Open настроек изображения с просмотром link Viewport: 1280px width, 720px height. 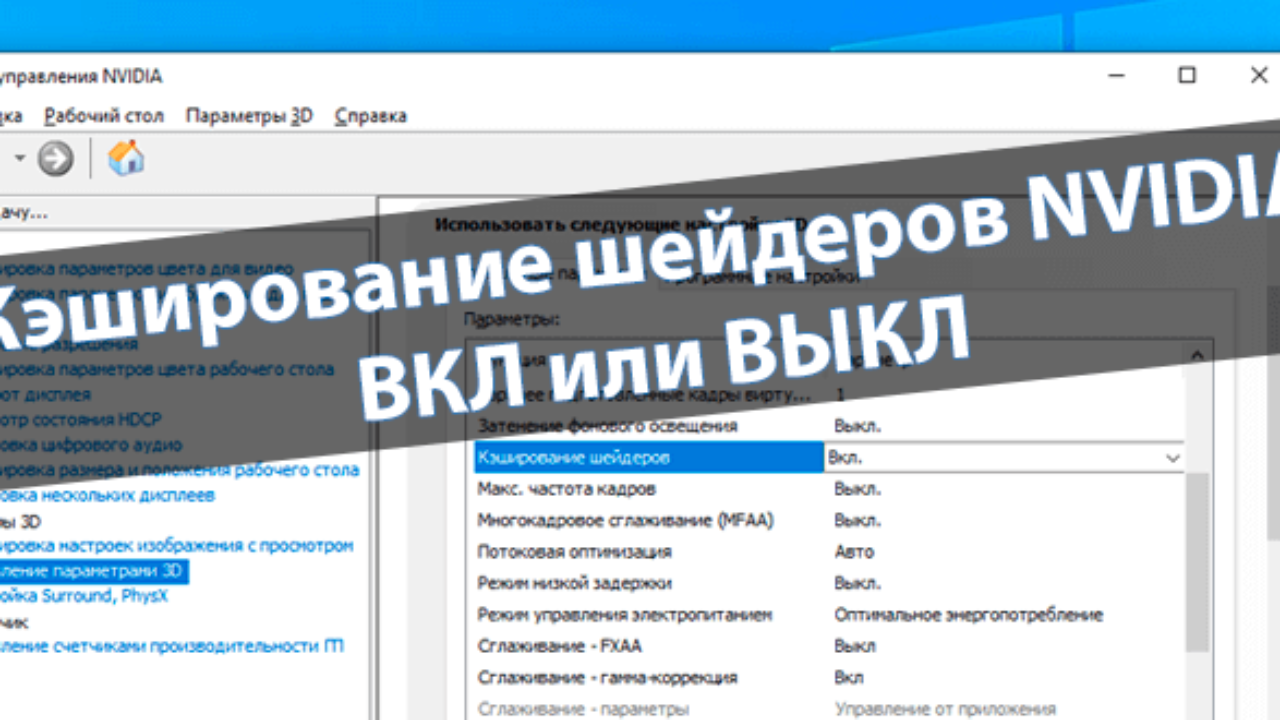point(177,546)
